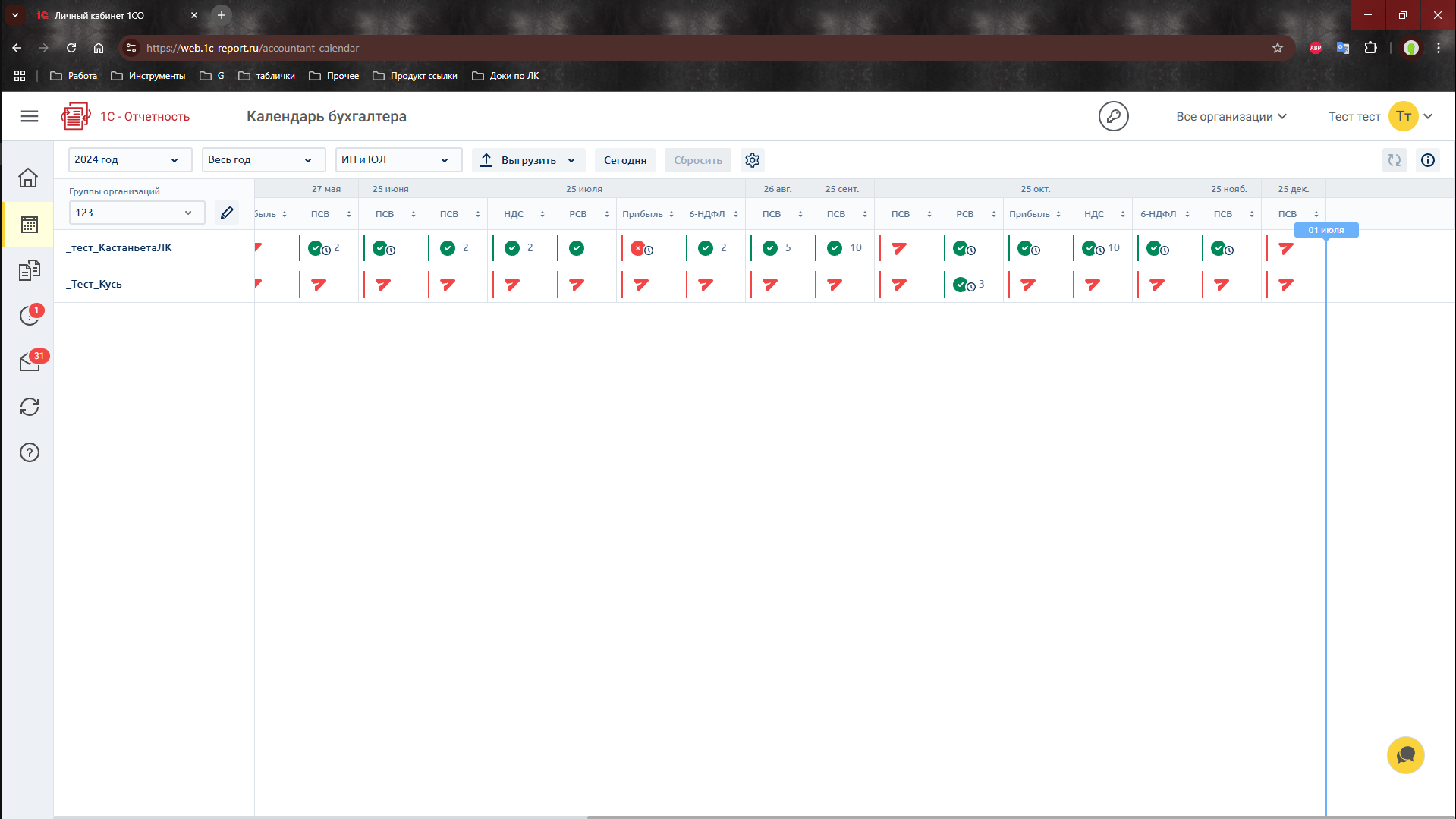Open mail inbox with 31 badge
1456x819 pixels.
coord(30,361)
